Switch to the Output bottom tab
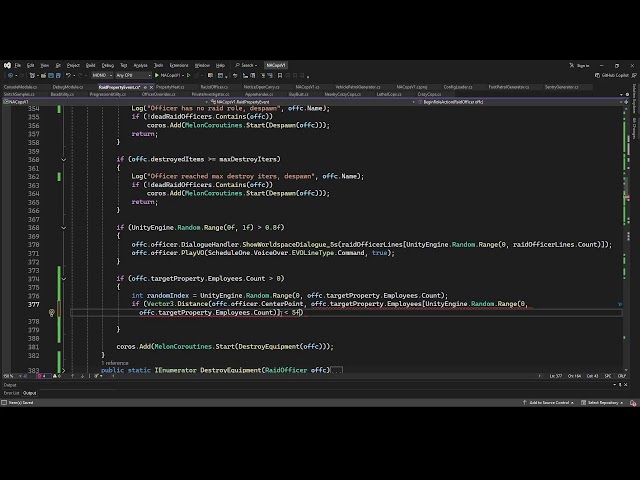This screenshot has height=480, width=640. pos(29,393)
